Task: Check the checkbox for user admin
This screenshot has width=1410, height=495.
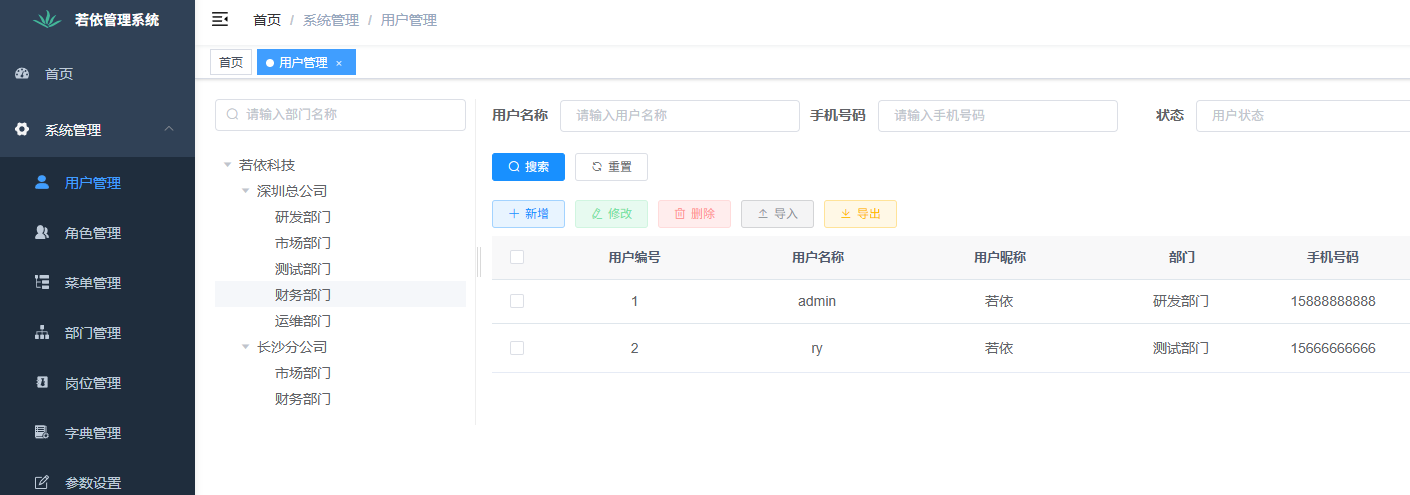Action: coord(517,301)
